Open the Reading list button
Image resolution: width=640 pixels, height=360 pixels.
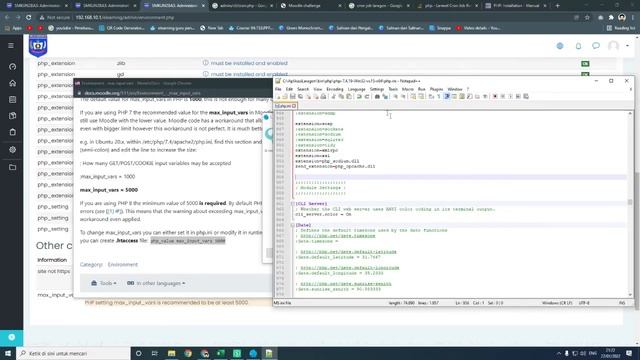[x=620, y=28]
